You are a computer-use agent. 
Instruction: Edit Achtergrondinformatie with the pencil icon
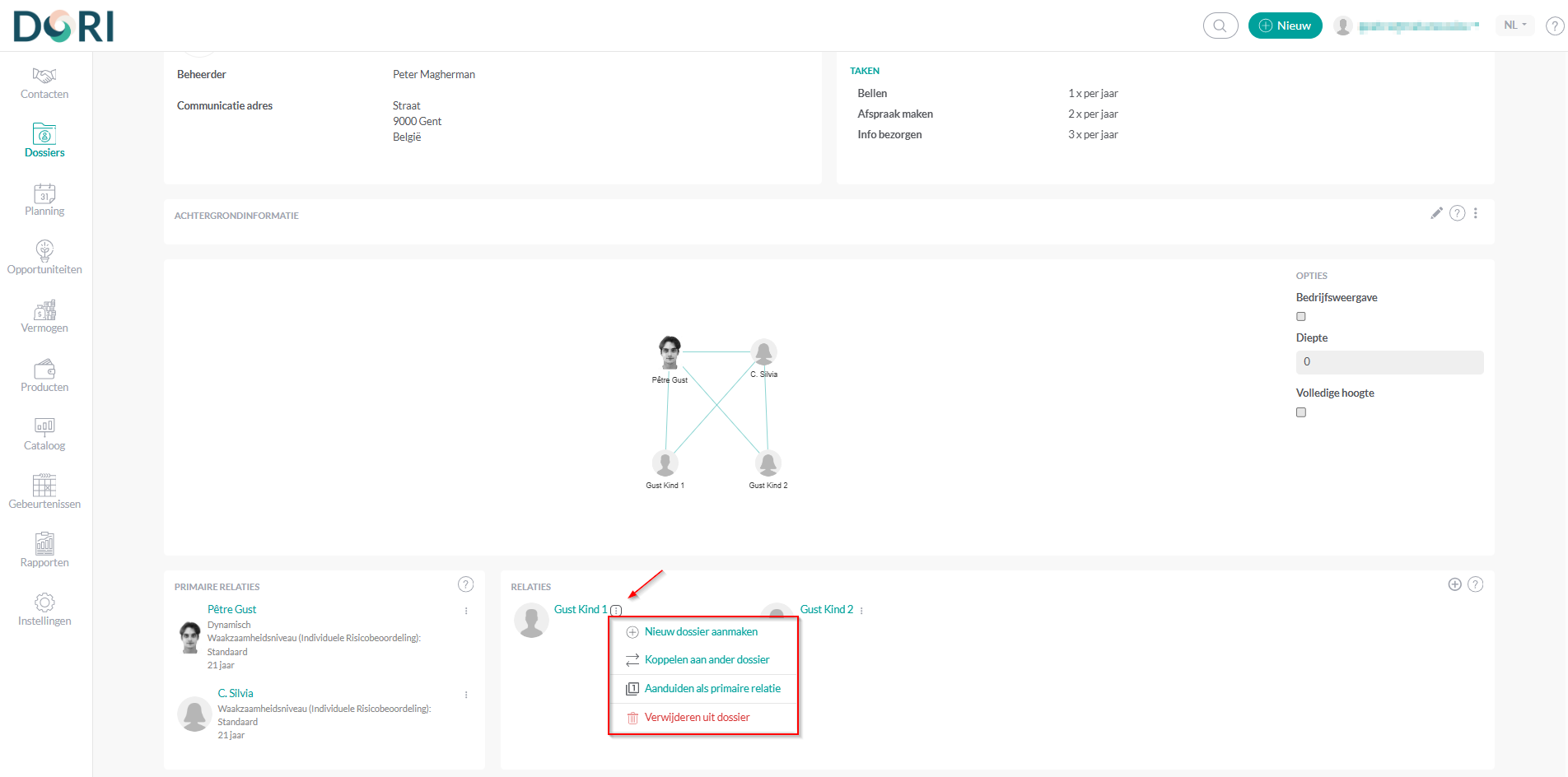1436,213
